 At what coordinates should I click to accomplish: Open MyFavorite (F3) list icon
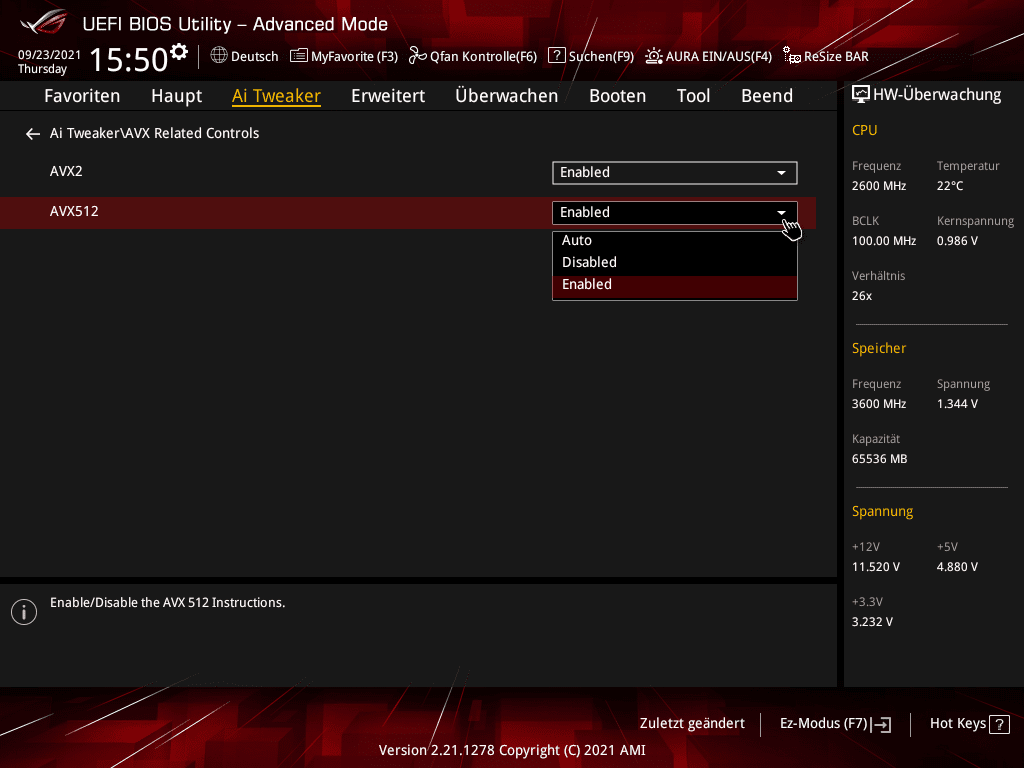[x=298, y=56]
